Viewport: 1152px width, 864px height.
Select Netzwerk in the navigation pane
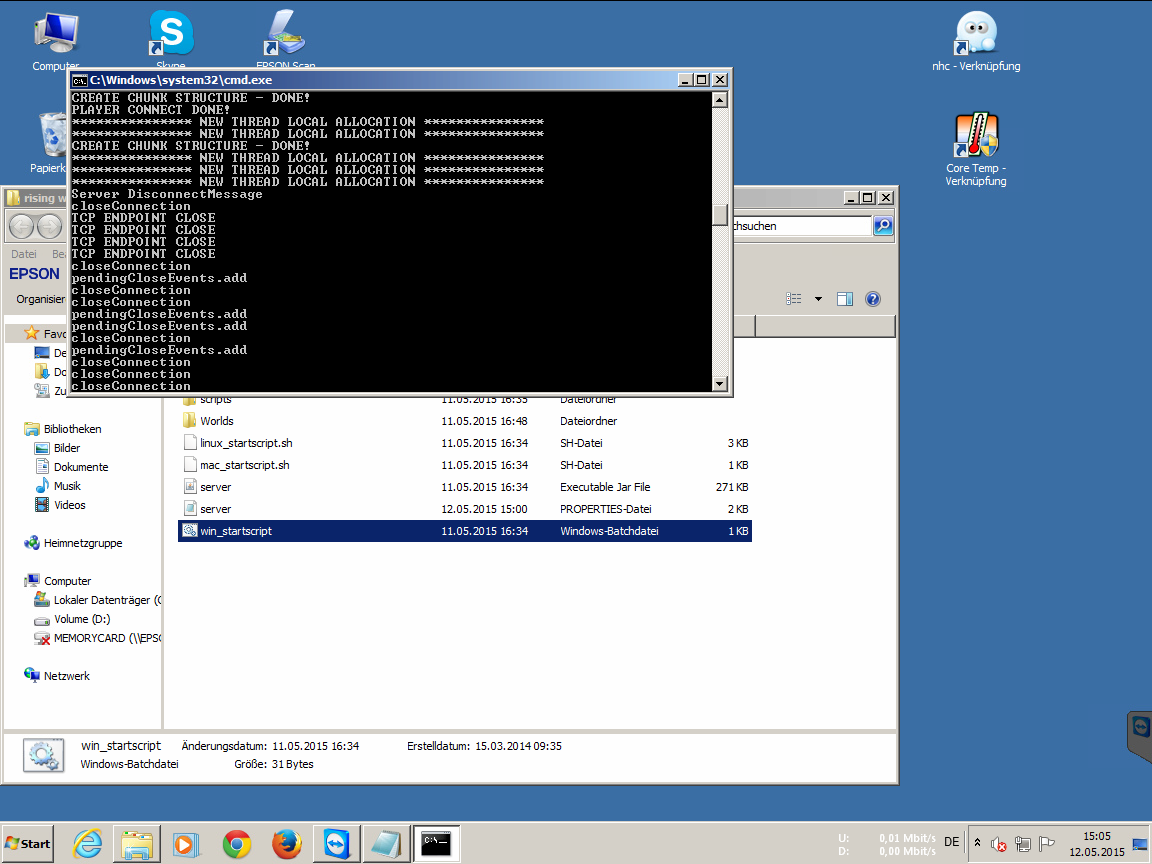(x=66, y=676)
